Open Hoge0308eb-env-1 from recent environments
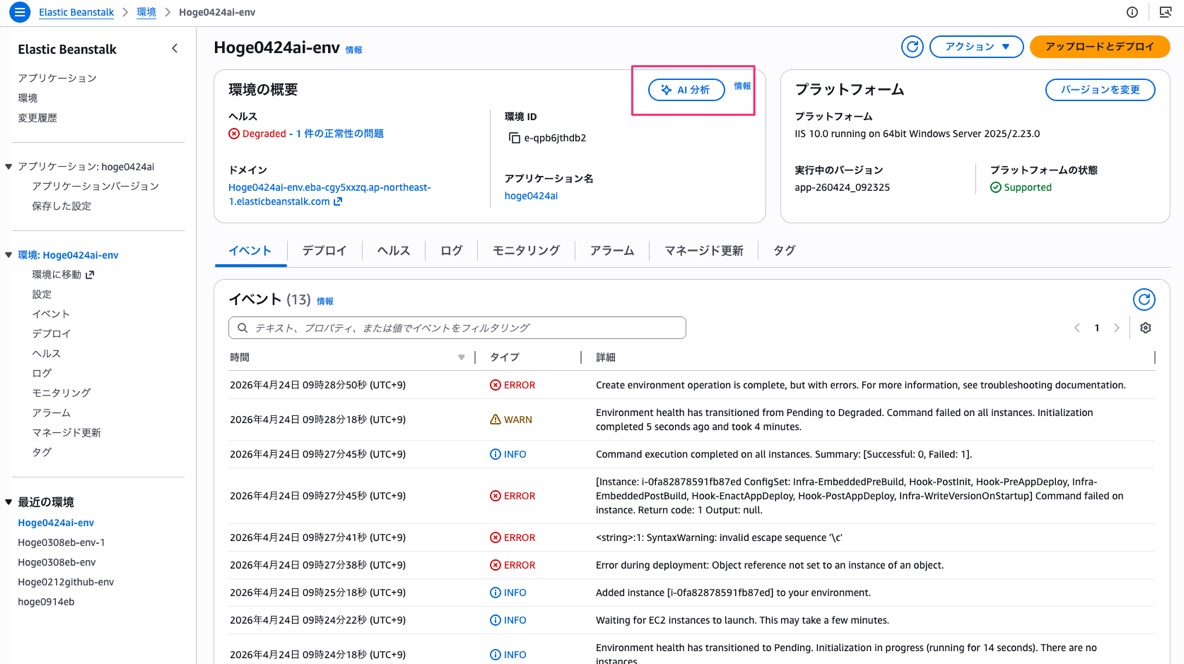 tap(61, 543)
